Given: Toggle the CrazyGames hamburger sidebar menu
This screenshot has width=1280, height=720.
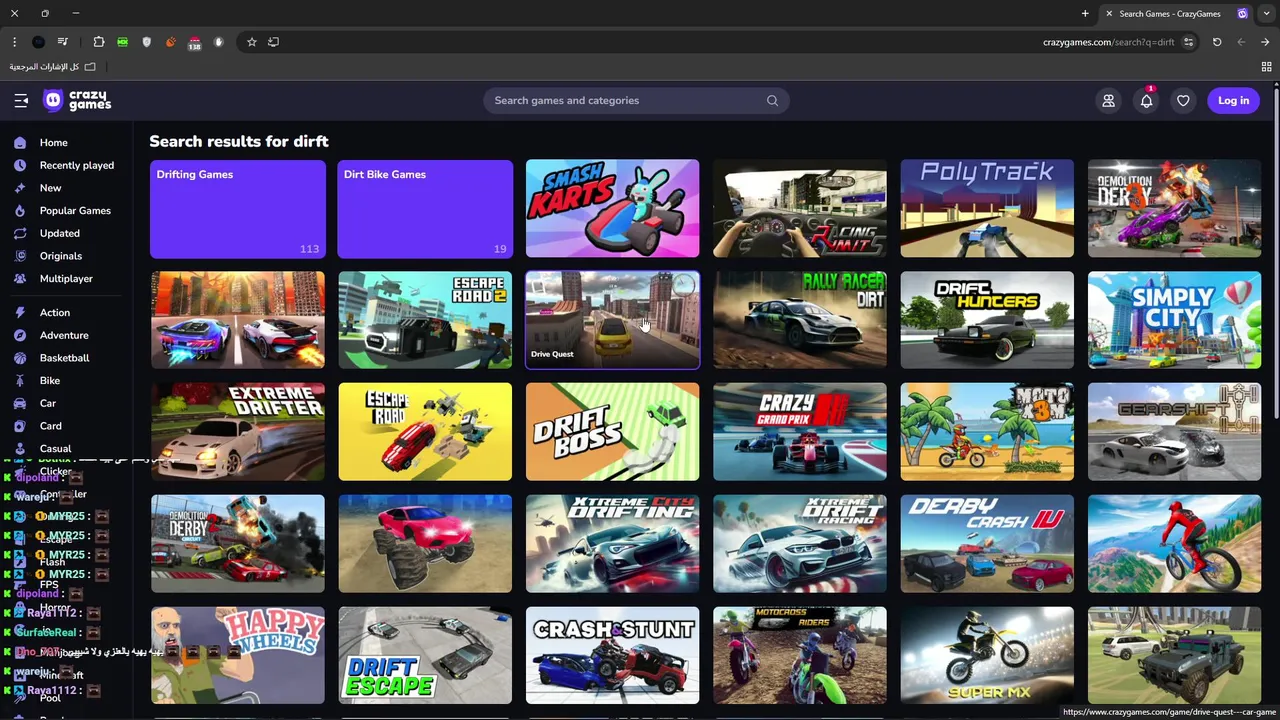Looking at the screenshot, I should tap(21, 100).
